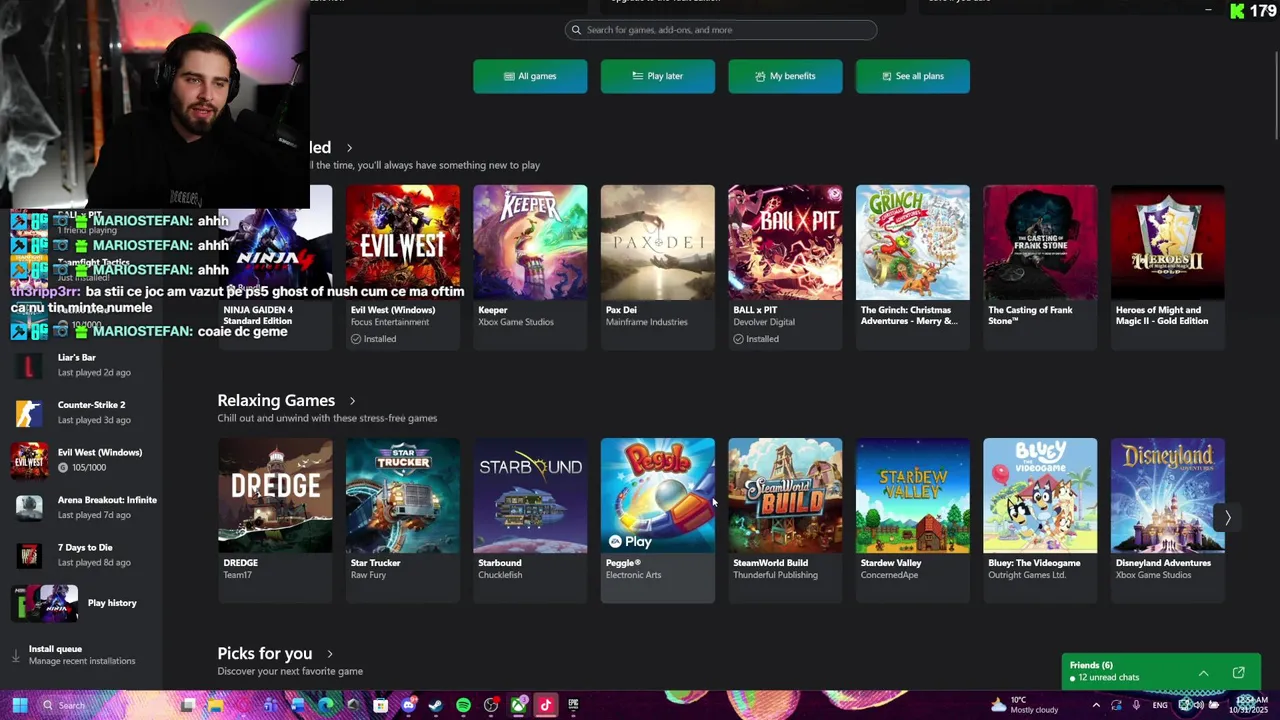Image resolution: width=1280 pixels, height=720 pixels.
Task: Open the Evil West (Windows) store tile
Action: pyautogui.click(x=403, y=267)
